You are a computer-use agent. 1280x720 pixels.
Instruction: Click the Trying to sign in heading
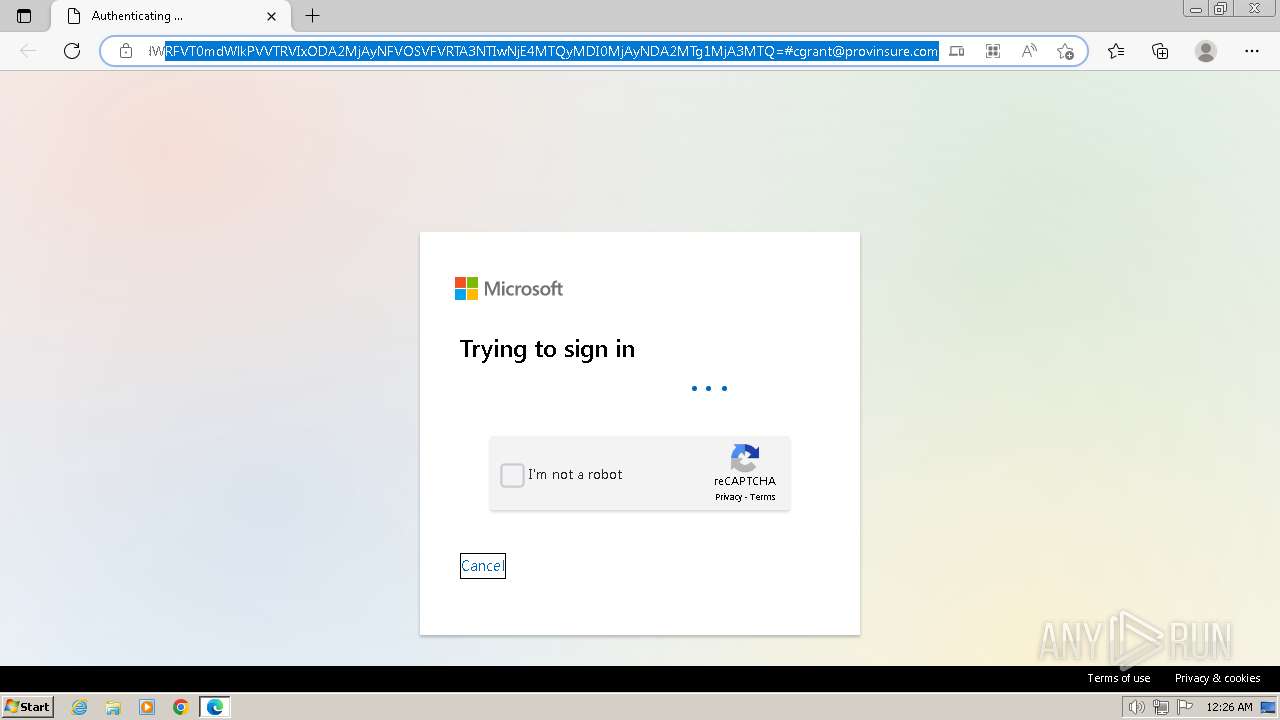[547, 349]
